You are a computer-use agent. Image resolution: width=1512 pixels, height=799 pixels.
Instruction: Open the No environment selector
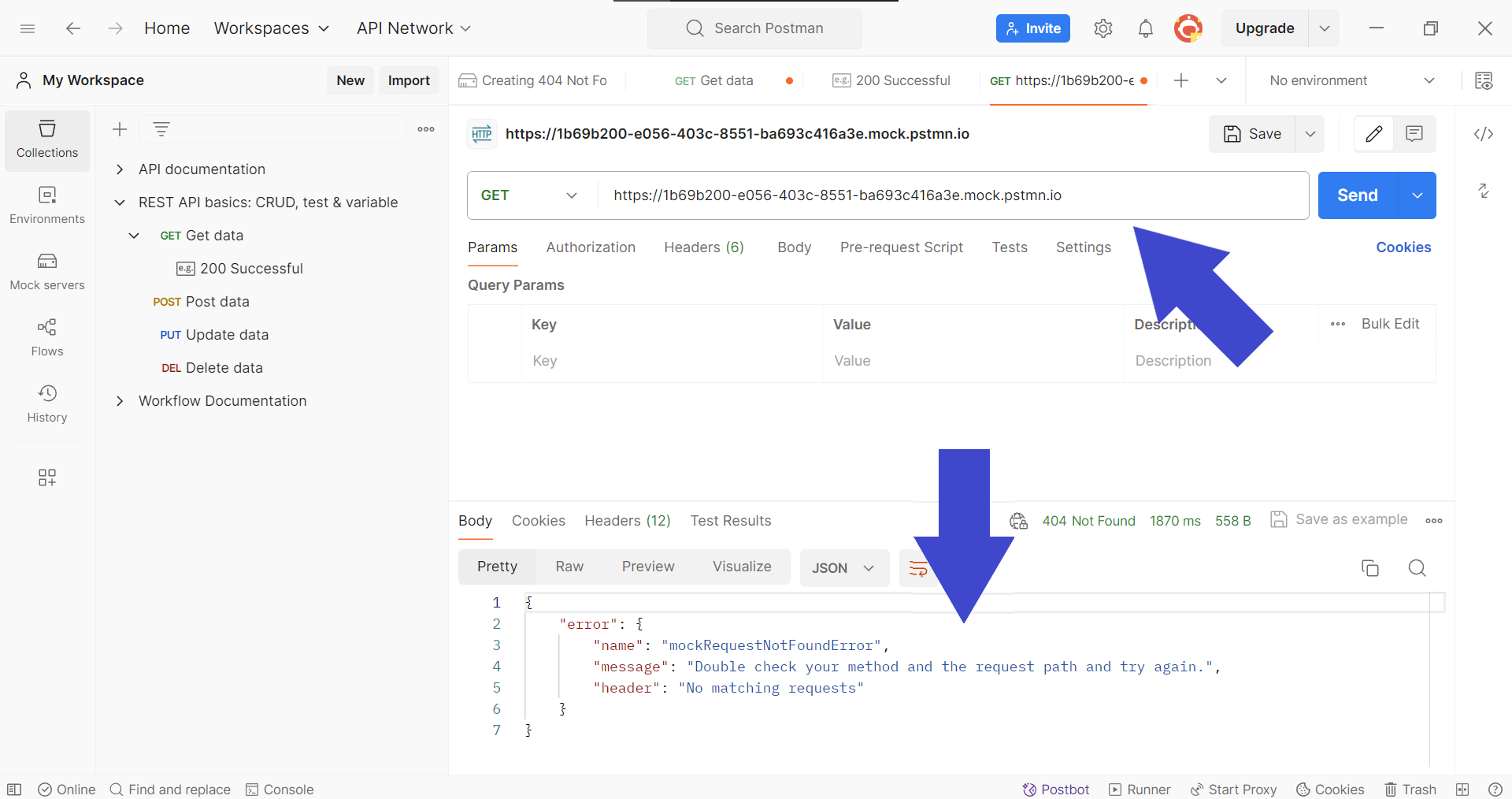[1352, 80]
